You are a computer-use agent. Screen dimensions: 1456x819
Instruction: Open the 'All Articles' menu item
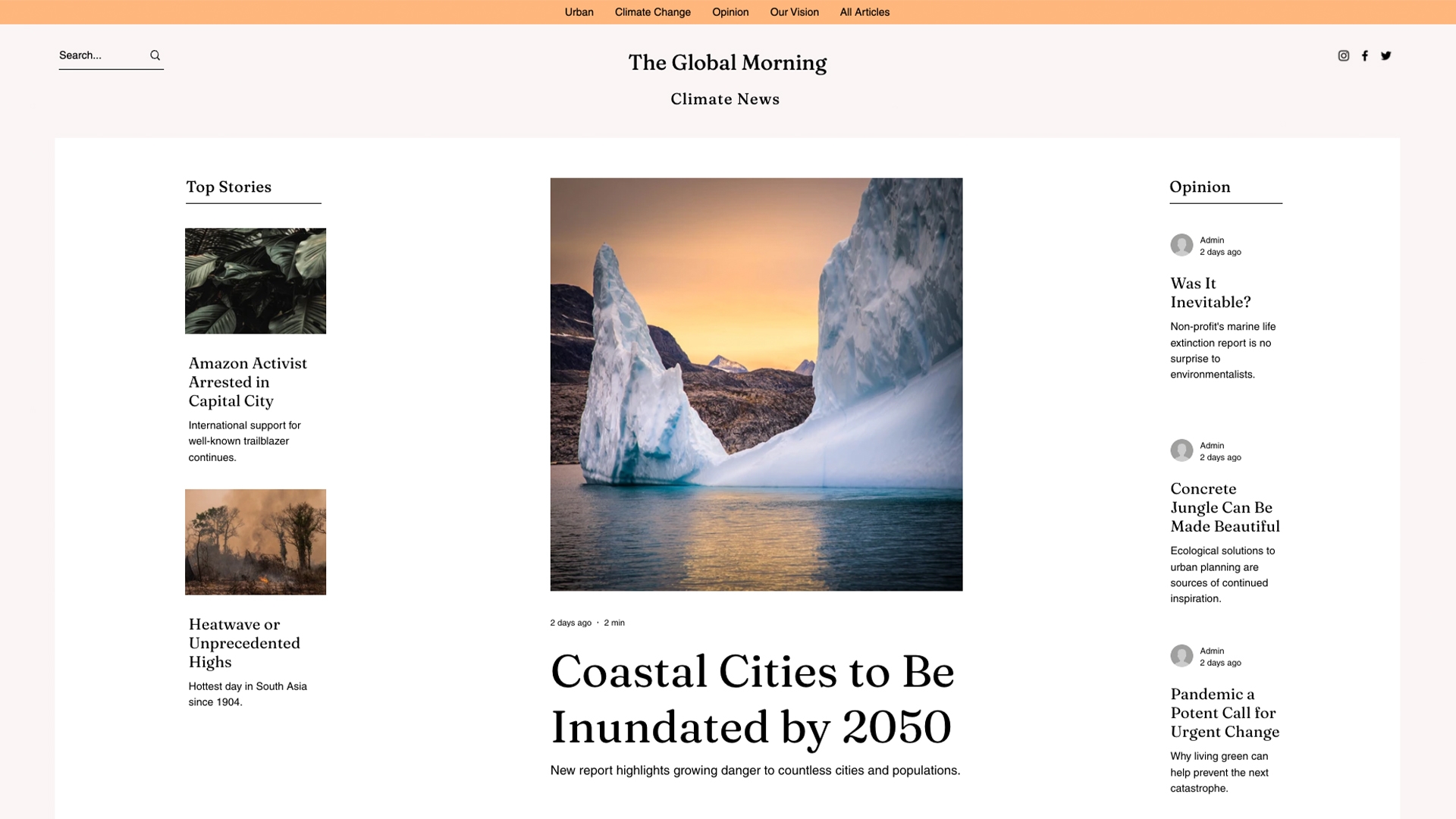864,12
